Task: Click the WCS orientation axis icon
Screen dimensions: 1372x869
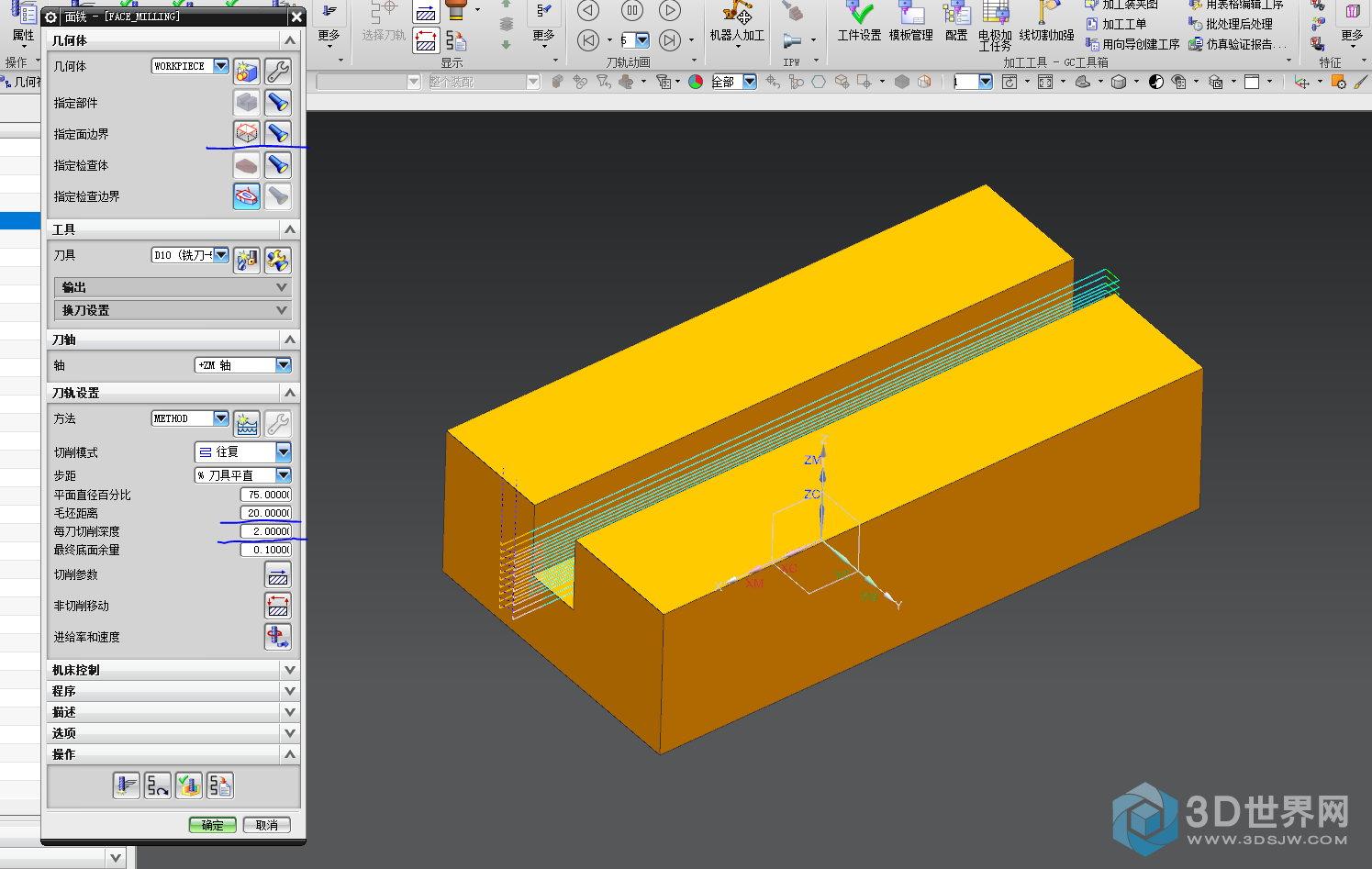Action: pyautogui.click(x=1301, y=82)
